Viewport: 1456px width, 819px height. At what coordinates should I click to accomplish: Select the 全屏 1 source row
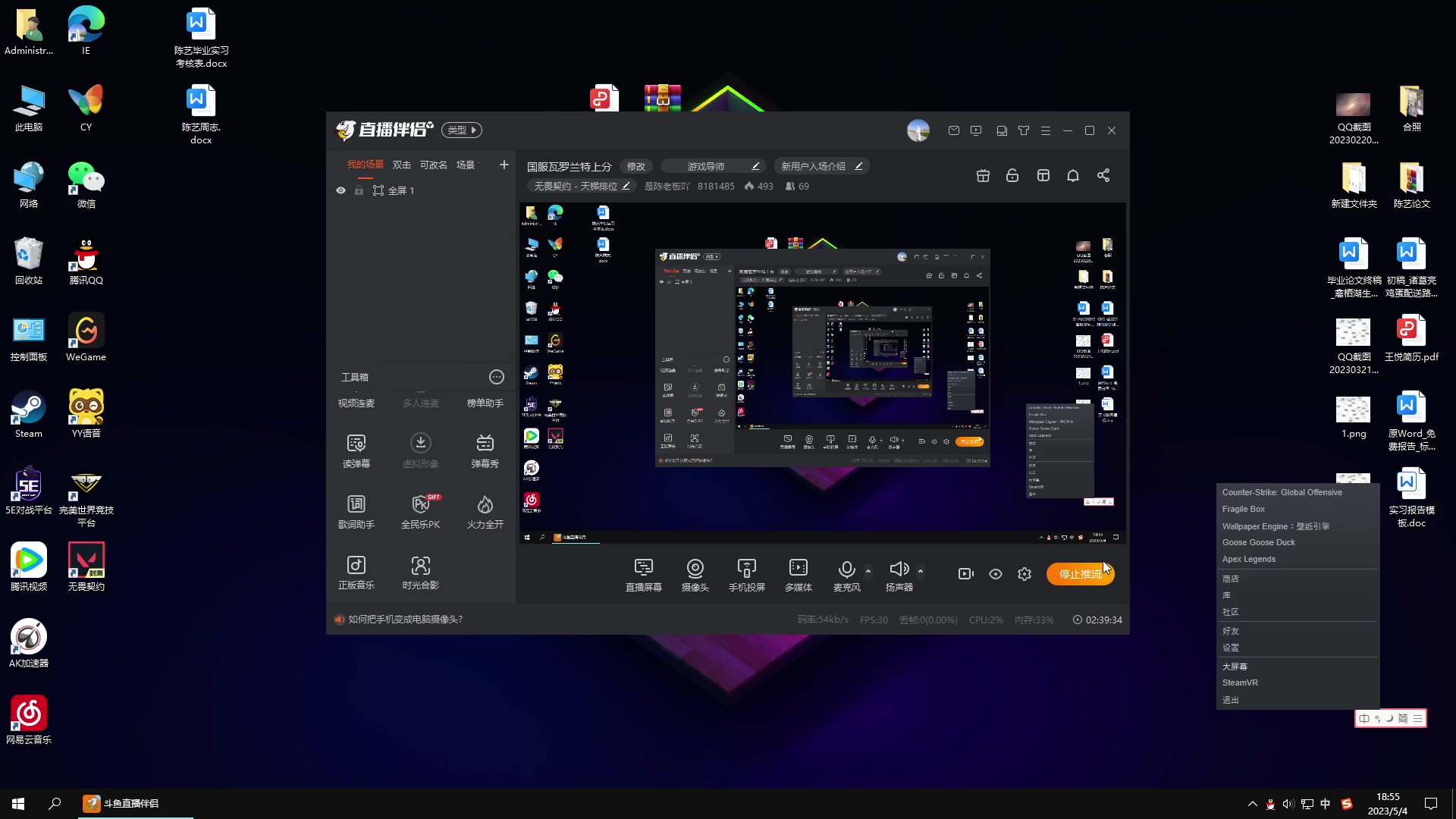pos(421,190)
